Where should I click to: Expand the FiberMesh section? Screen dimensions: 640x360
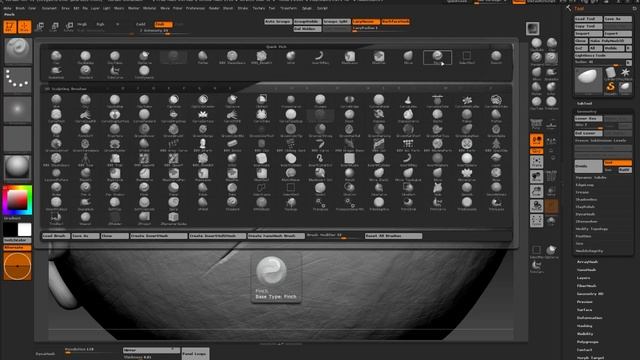pos(587,286)
